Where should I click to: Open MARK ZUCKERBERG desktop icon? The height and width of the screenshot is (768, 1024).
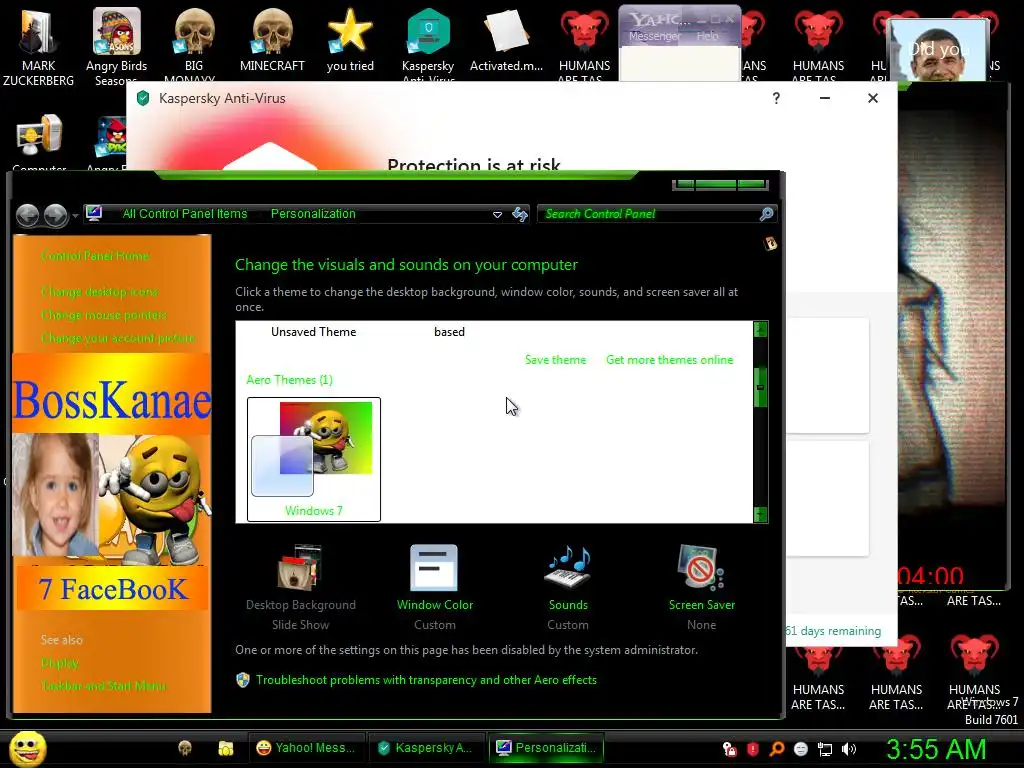pos(39,46)
